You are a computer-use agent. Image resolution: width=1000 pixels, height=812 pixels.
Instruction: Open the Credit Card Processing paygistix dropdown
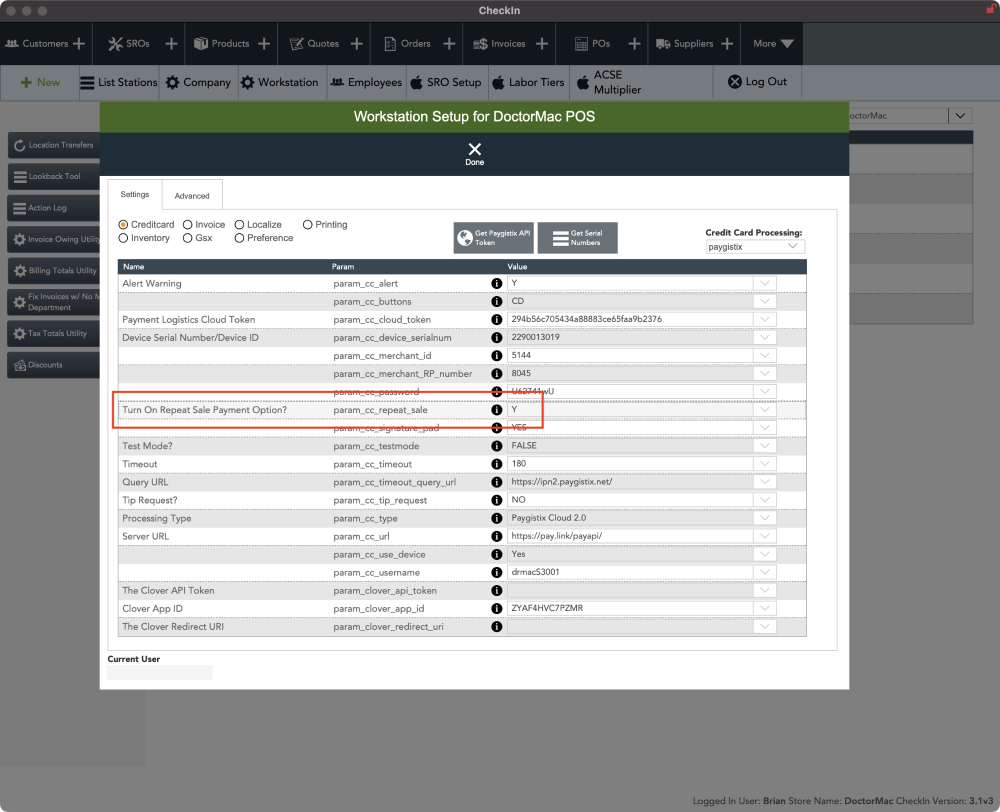click(x=754, y=247)
